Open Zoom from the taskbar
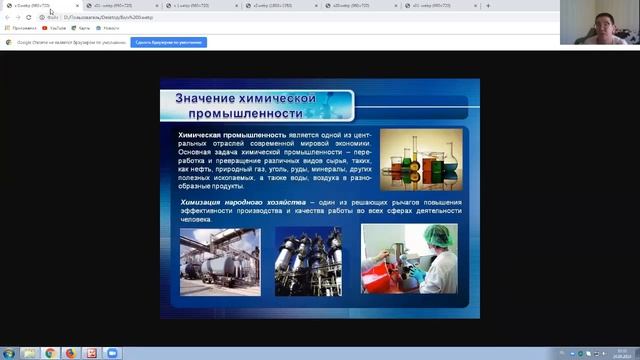This screenshot has width=640, height=360. (x=112, y=353)
